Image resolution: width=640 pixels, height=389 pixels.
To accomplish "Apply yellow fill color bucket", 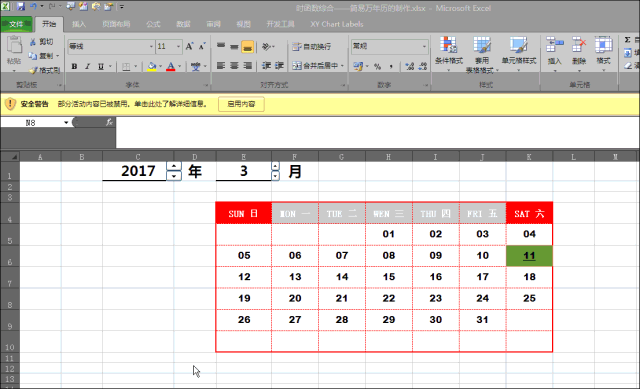I will tap(152, 66).
